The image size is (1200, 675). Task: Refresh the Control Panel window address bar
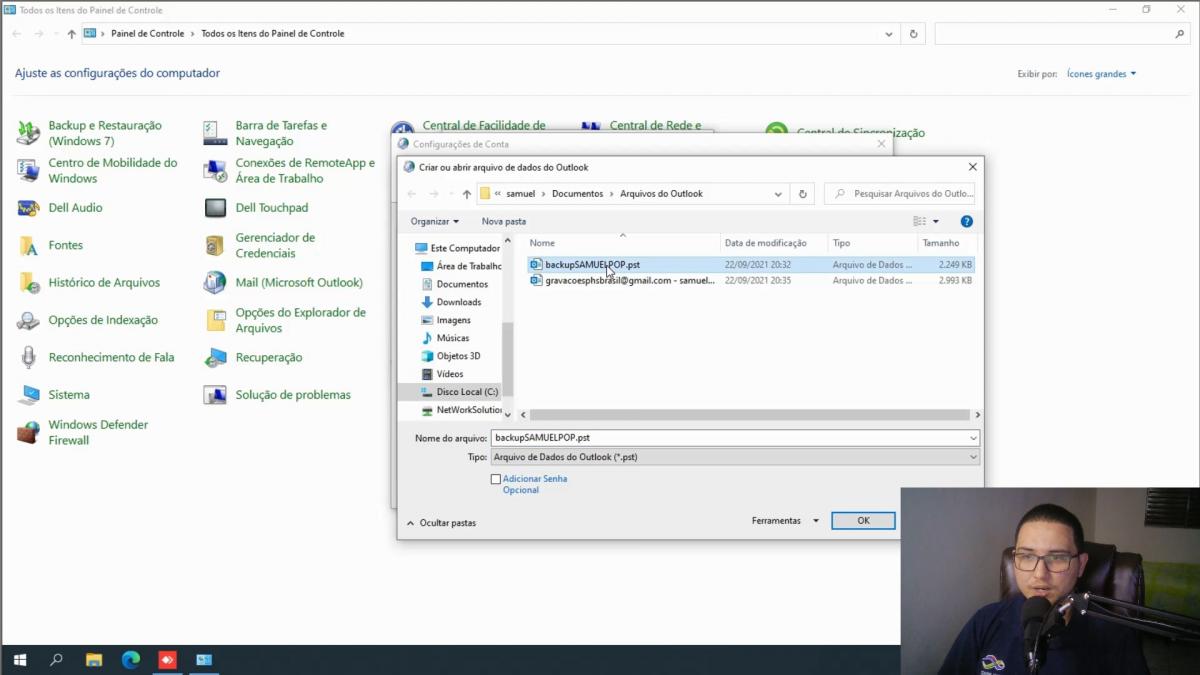(913, 33)
